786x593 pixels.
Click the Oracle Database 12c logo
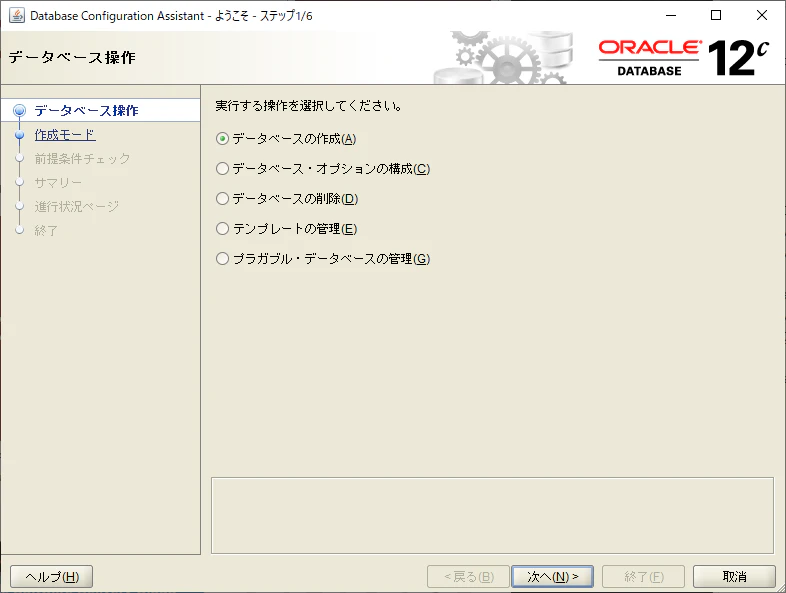pyautogui.click(x=684, y=58)
